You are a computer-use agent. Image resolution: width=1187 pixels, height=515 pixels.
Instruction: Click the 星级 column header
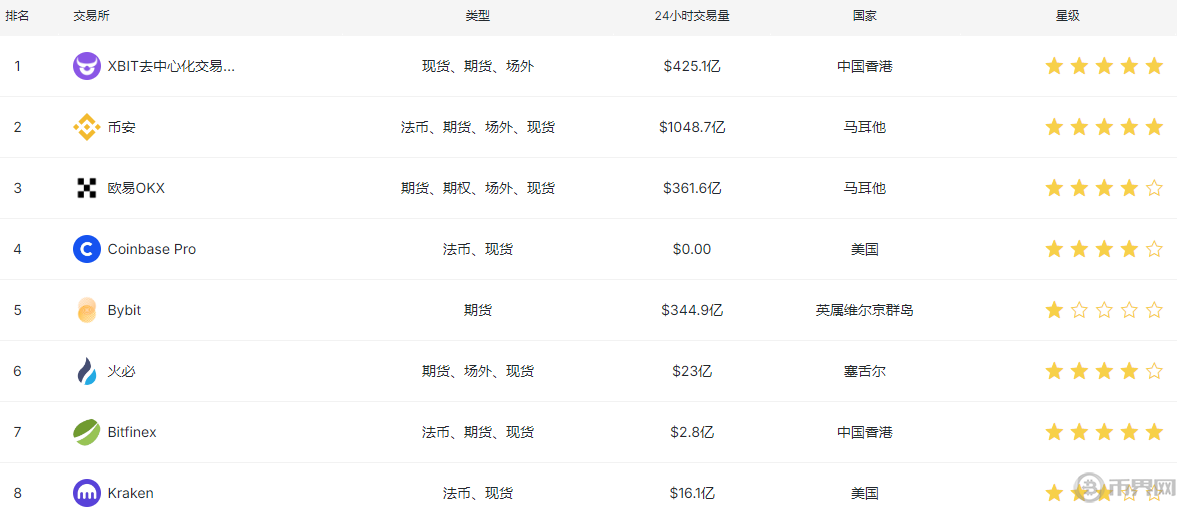click(1068, 16)
